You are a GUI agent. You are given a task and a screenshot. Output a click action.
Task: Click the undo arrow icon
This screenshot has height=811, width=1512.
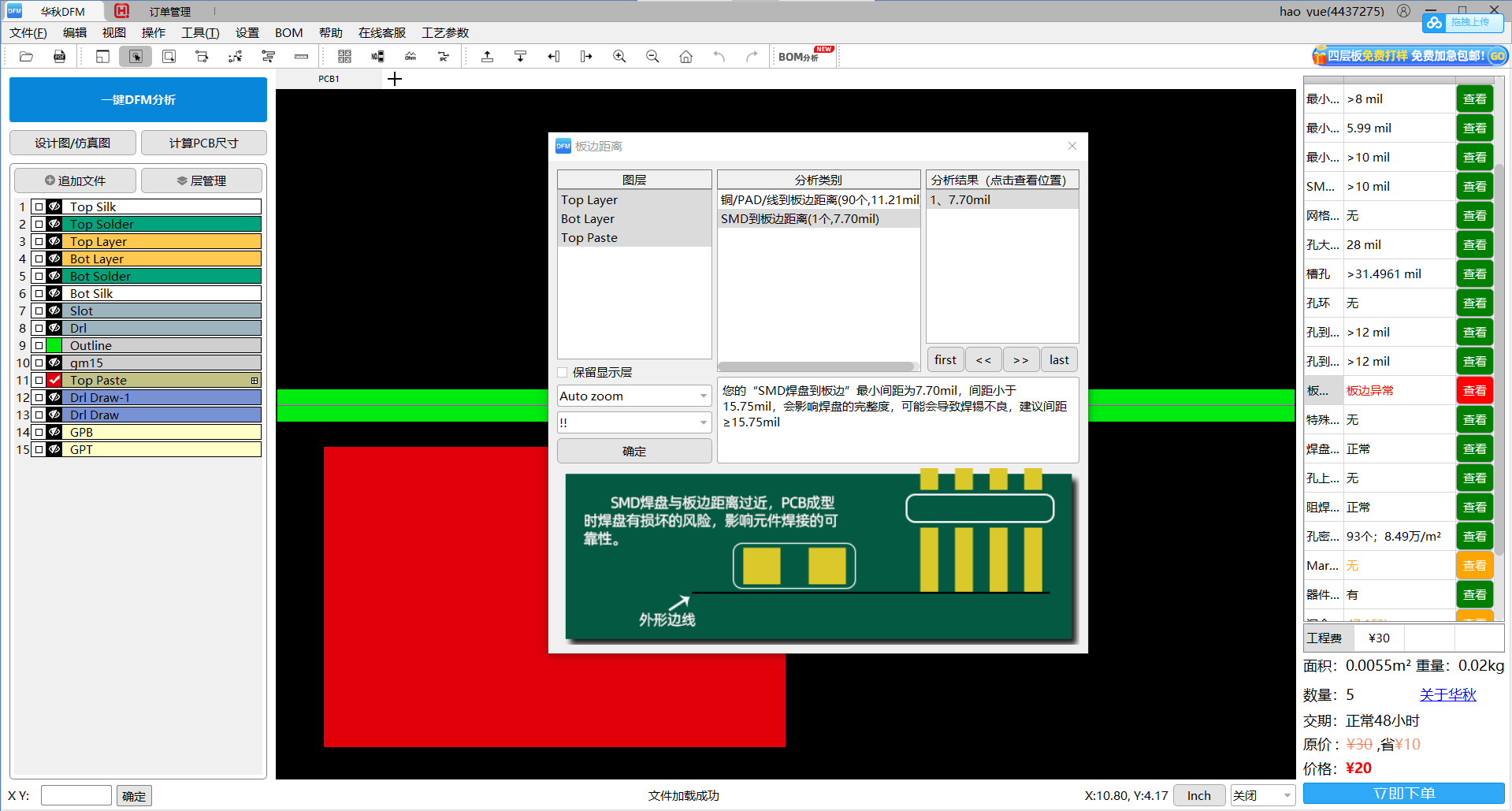718,56
